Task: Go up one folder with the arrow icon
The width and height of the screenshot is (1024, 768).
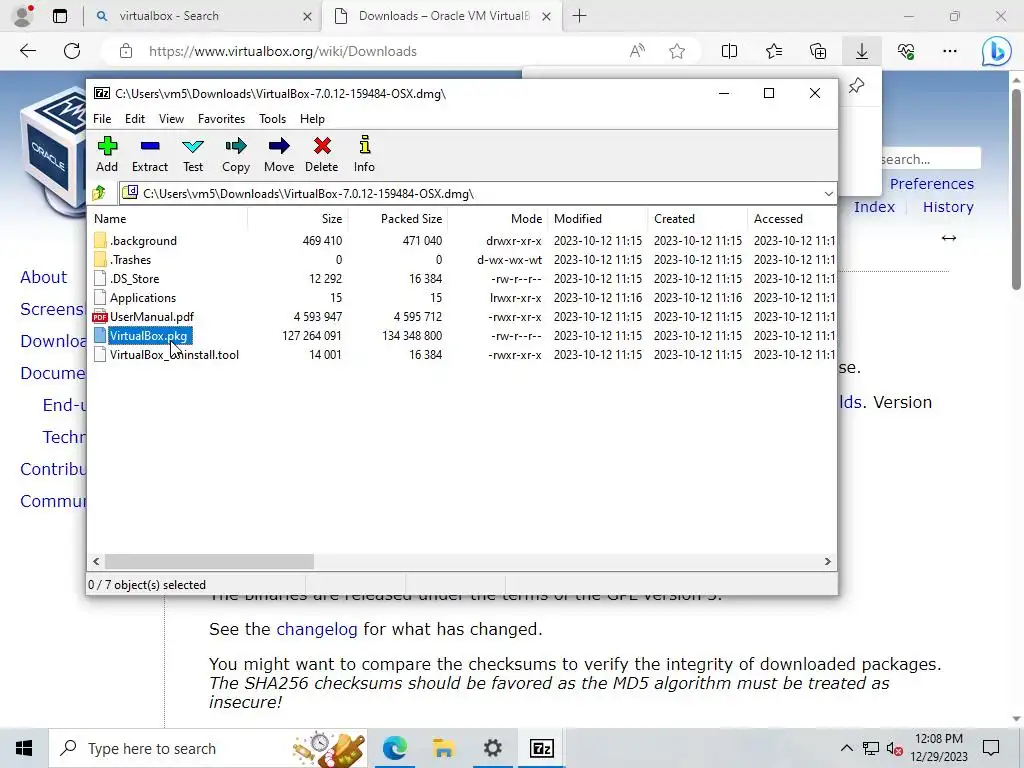Action: [99, 193]
